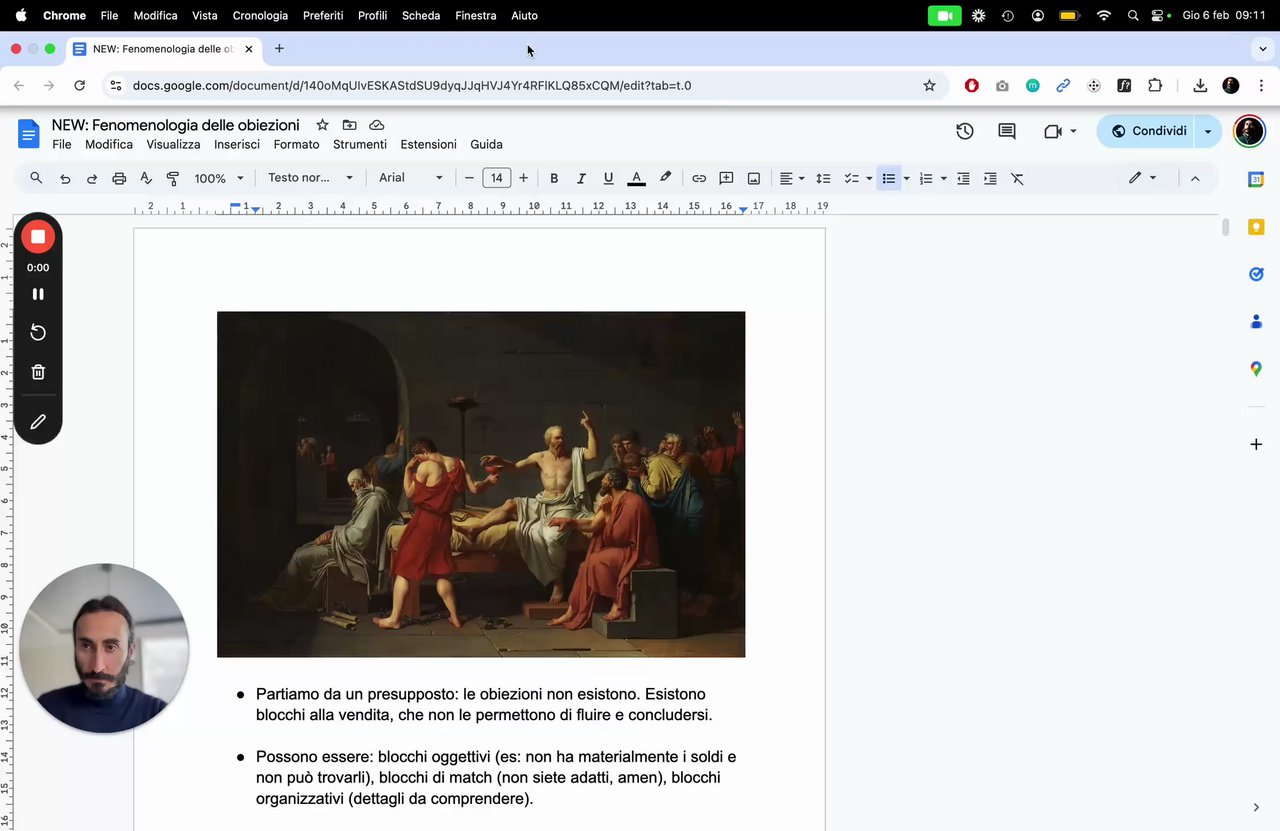
Task: Pause the screen recording
Action: click(x=38, y=294)
